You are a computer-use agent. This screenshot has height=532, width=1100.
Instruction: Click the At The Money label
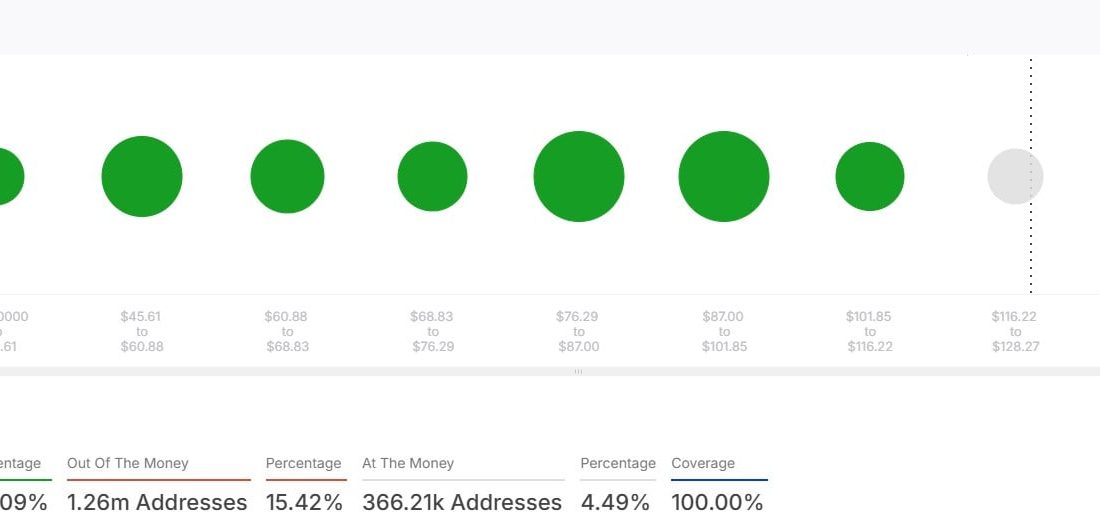pyautogui.click(x=408, y=463)
